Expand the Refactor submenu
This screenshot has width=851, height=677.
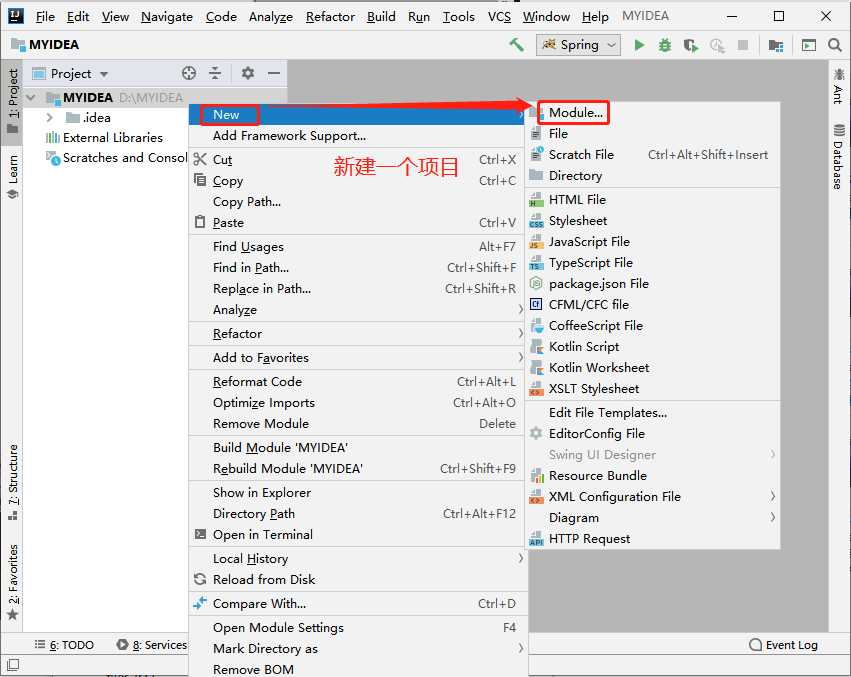click(357, 334)
